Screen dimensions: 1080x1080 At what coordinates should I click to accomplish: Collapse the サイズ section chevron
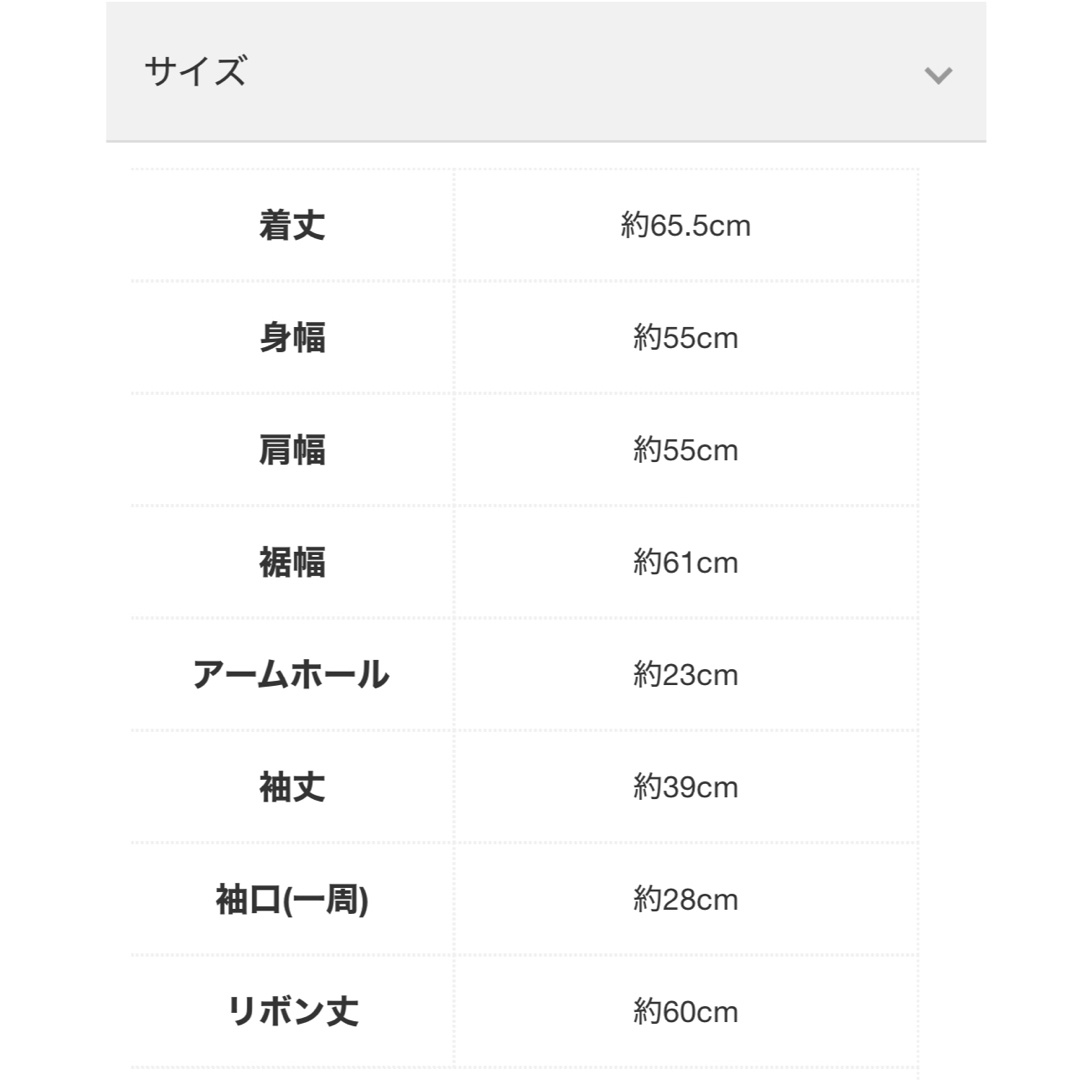(937, 74)
